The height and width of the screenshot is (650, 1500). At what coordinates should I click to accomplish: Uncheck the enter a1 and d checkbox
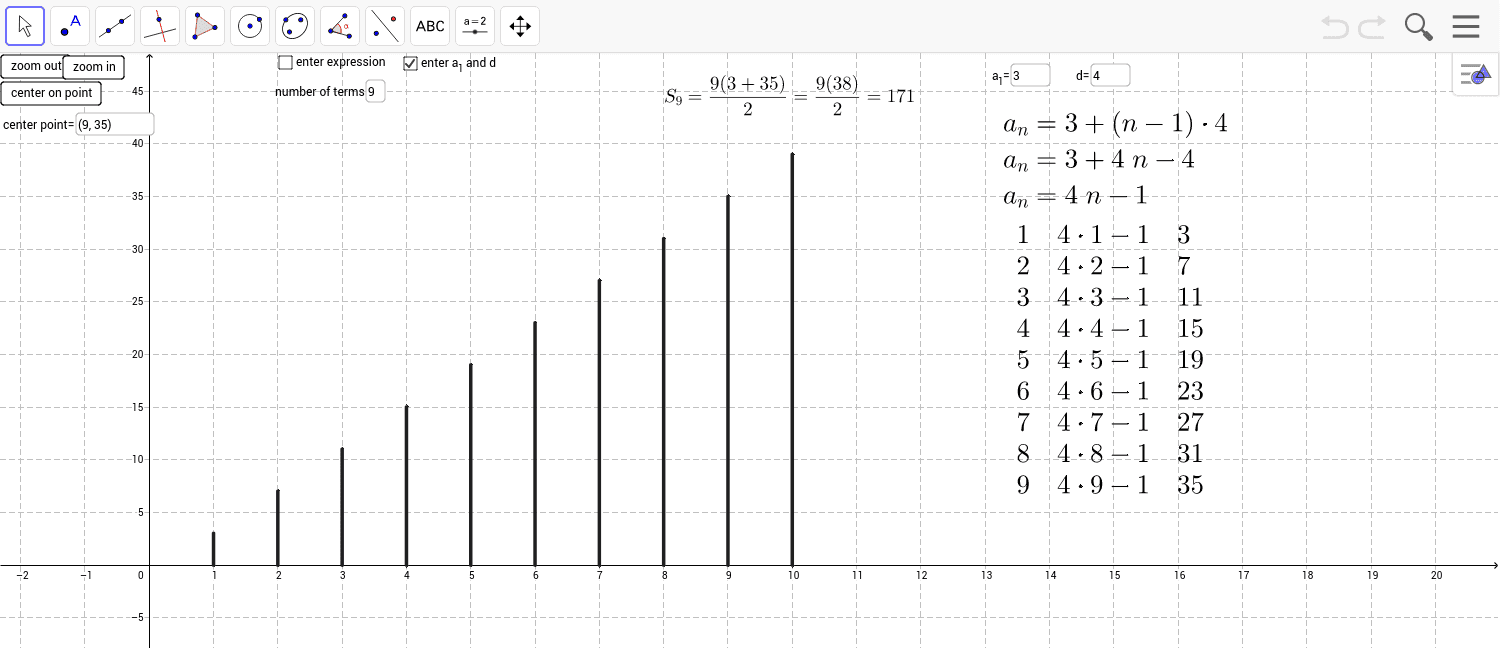click(x=410, y=63)
